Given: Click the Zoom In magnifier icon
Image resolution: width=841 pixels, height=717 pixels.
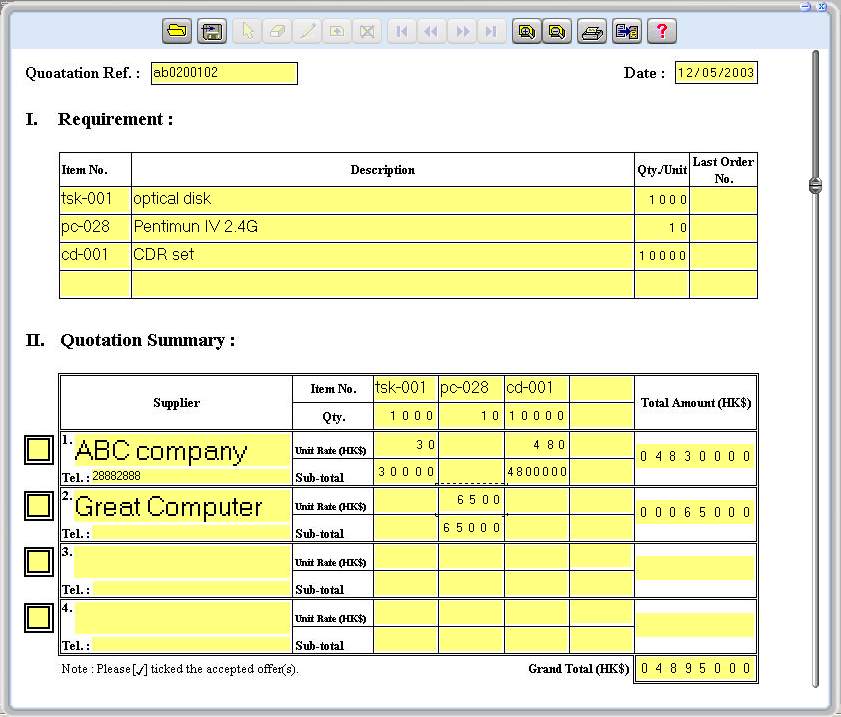Looking at the screenshot, I should pos(525,31).
